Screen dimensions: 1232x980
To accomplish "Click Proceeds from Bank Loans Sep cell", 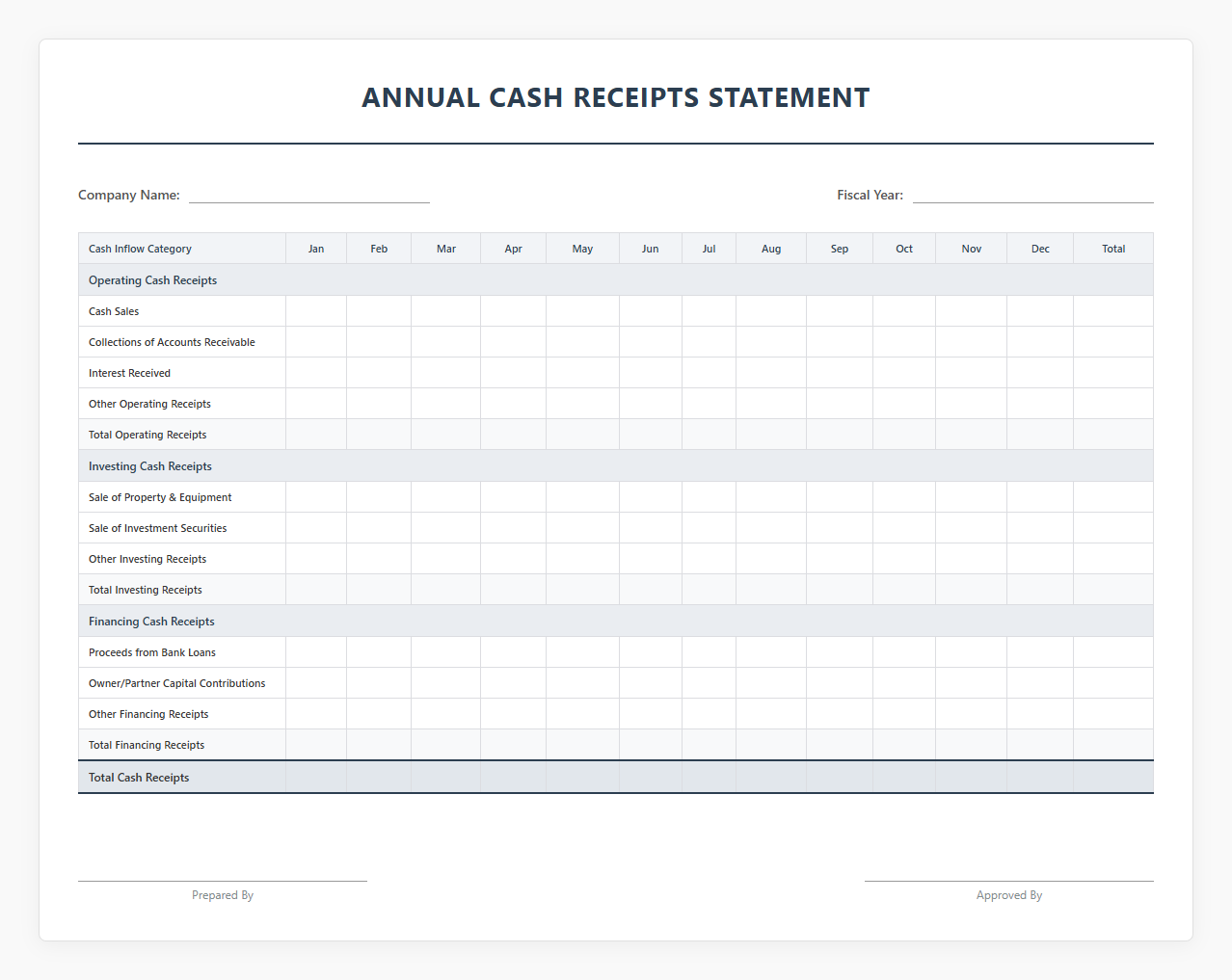I will pos(840,652).
